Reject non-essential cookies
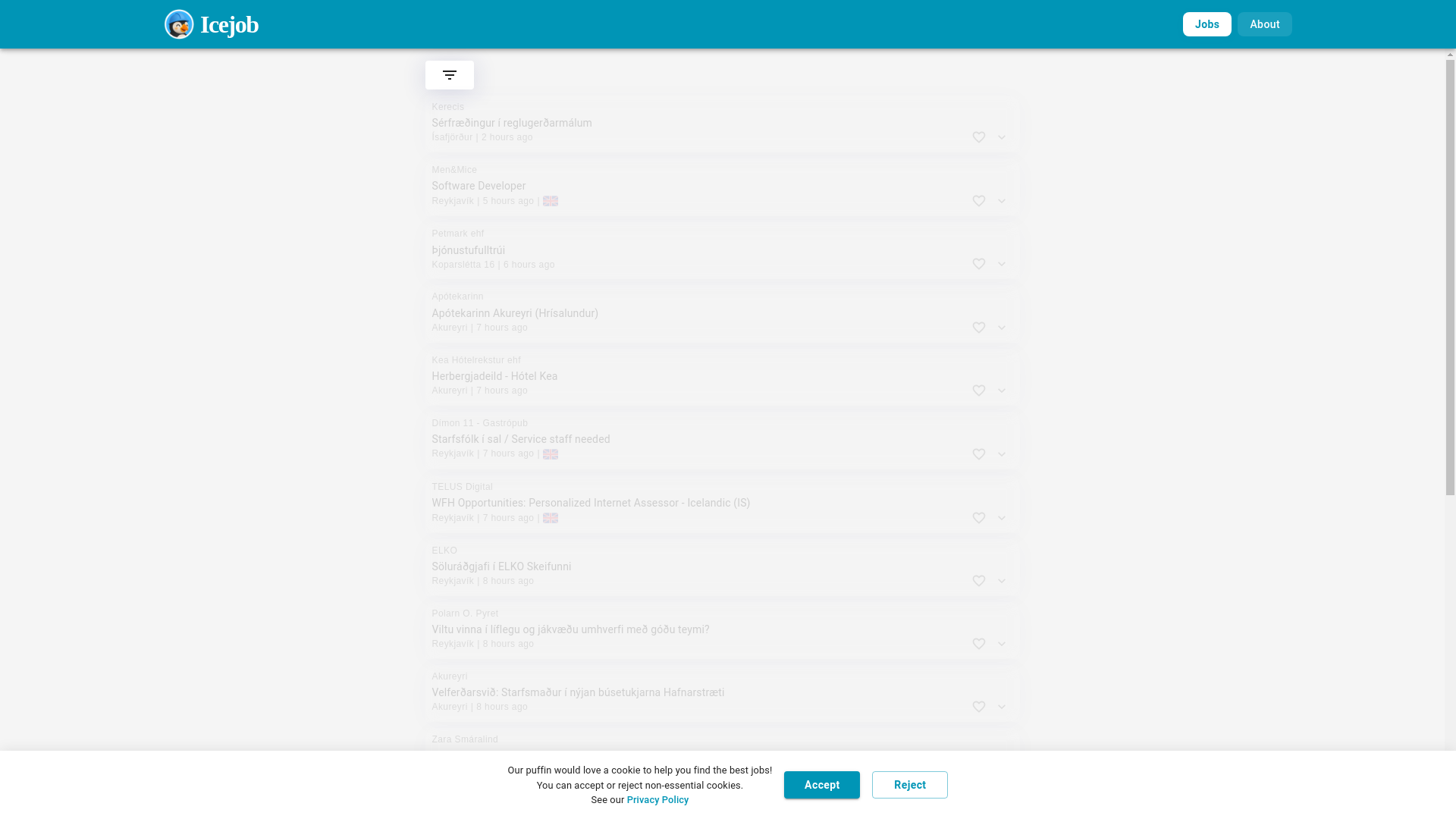The image size is (1456, 819). tap(909, 785)
